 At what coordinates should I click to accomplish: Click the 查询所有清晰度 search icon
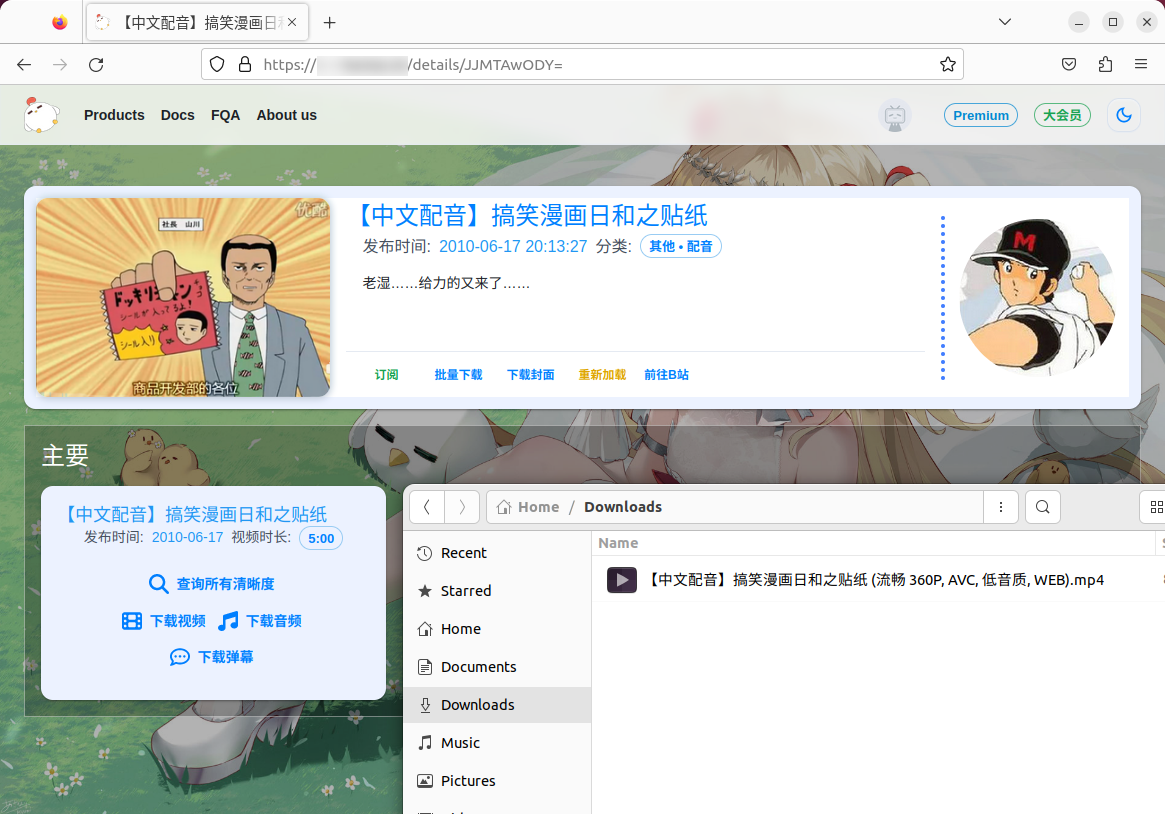(158, 584)
